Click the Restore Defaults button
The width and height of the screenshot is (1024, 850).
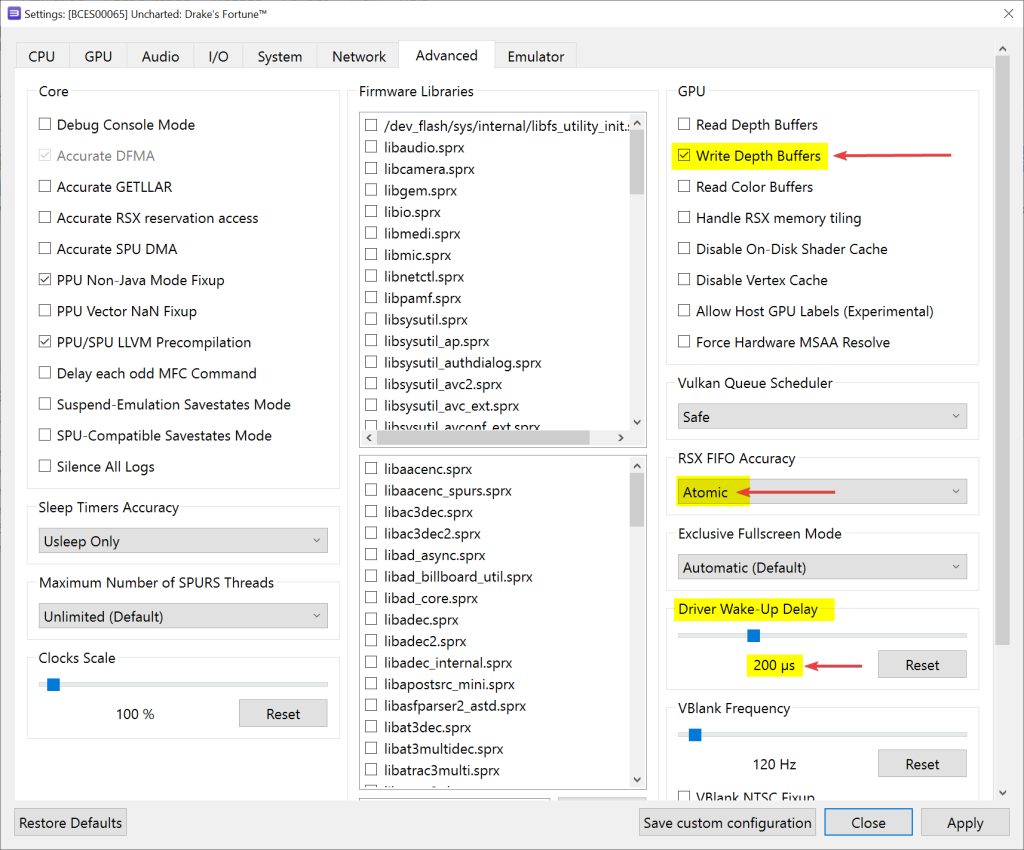click(71, 823)
